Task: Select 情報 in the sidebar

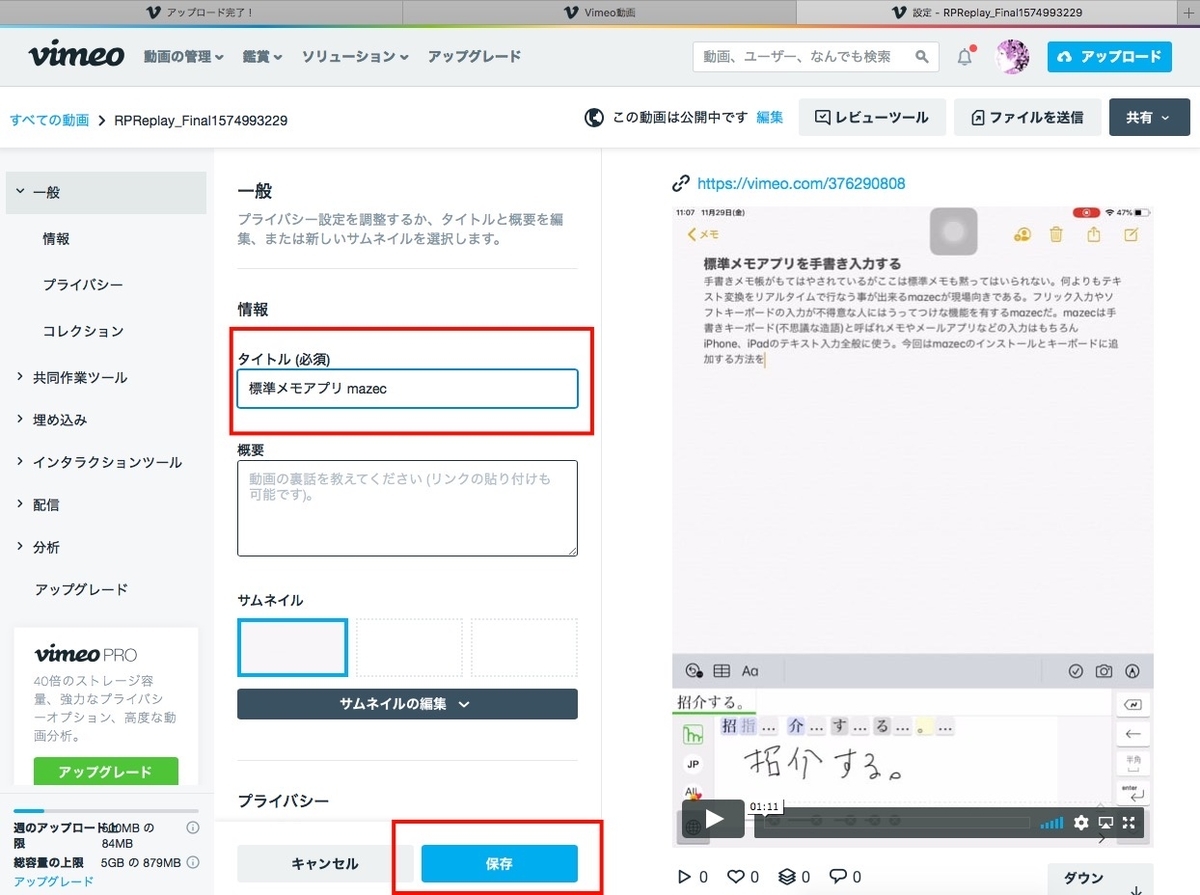Action: 56,239
